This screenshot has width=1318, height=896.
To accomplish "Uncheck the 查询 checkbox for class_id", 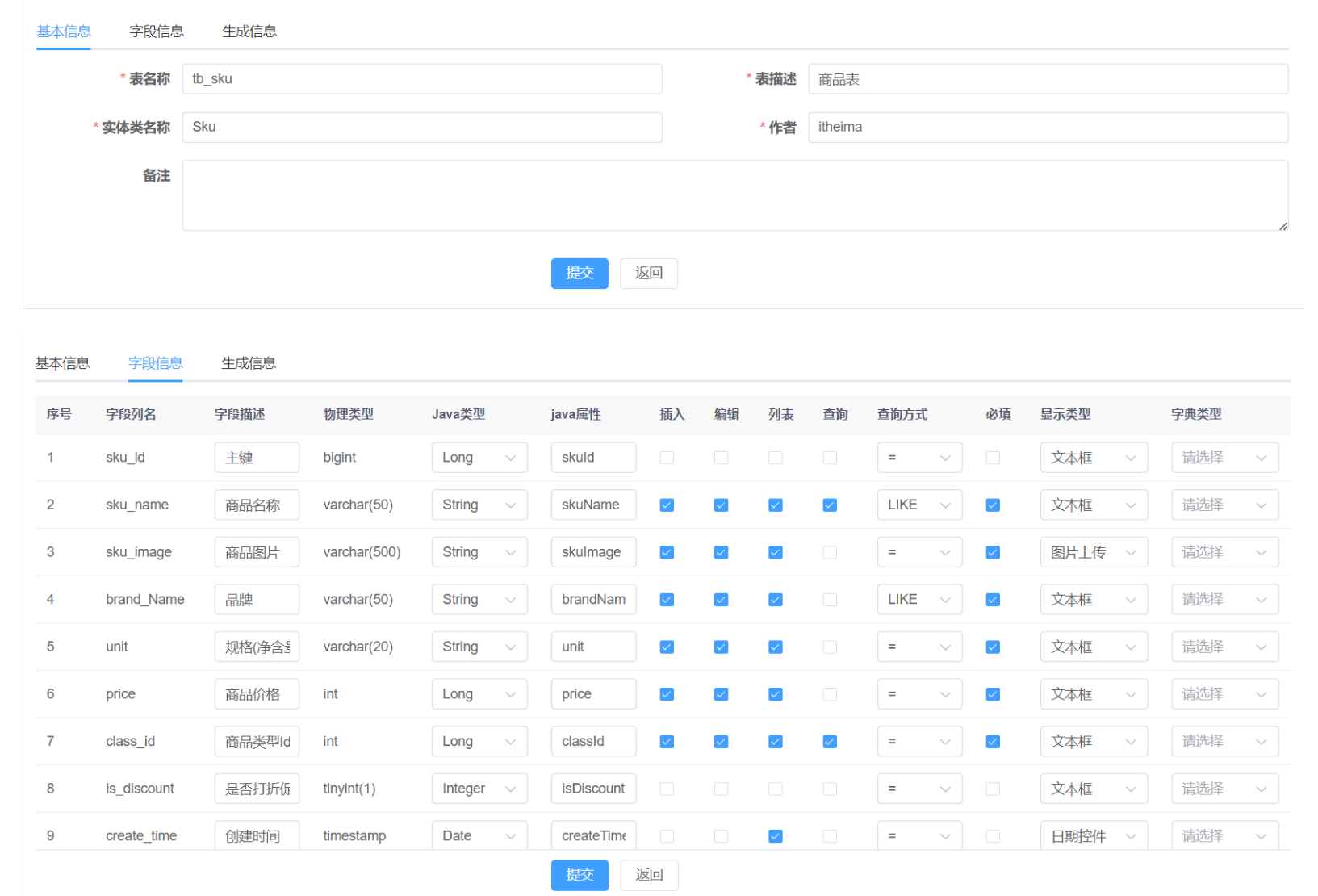I will click(830, 741).
